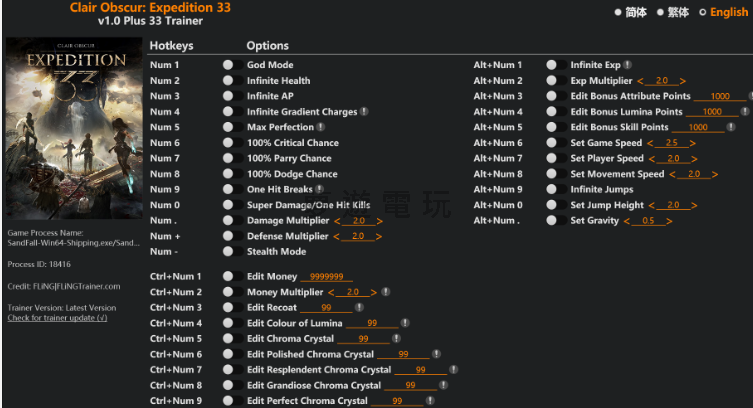
Task: Click info icon beside Max Perfection
Action: point(320,127)
